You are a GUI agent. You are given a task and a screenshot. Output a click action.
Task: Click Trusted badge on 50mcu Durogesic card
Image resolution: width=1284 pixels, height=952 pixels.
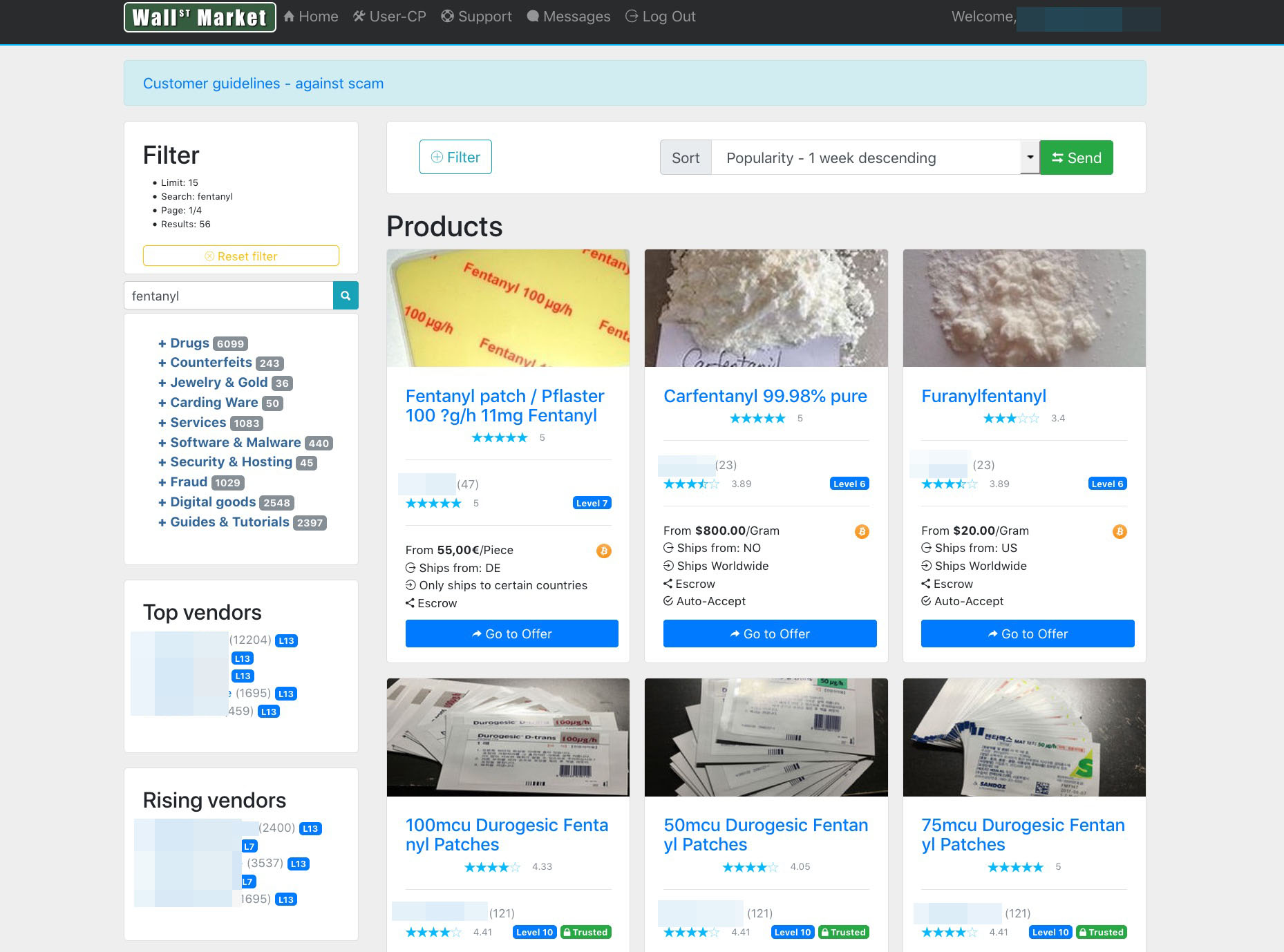[844, 932]
